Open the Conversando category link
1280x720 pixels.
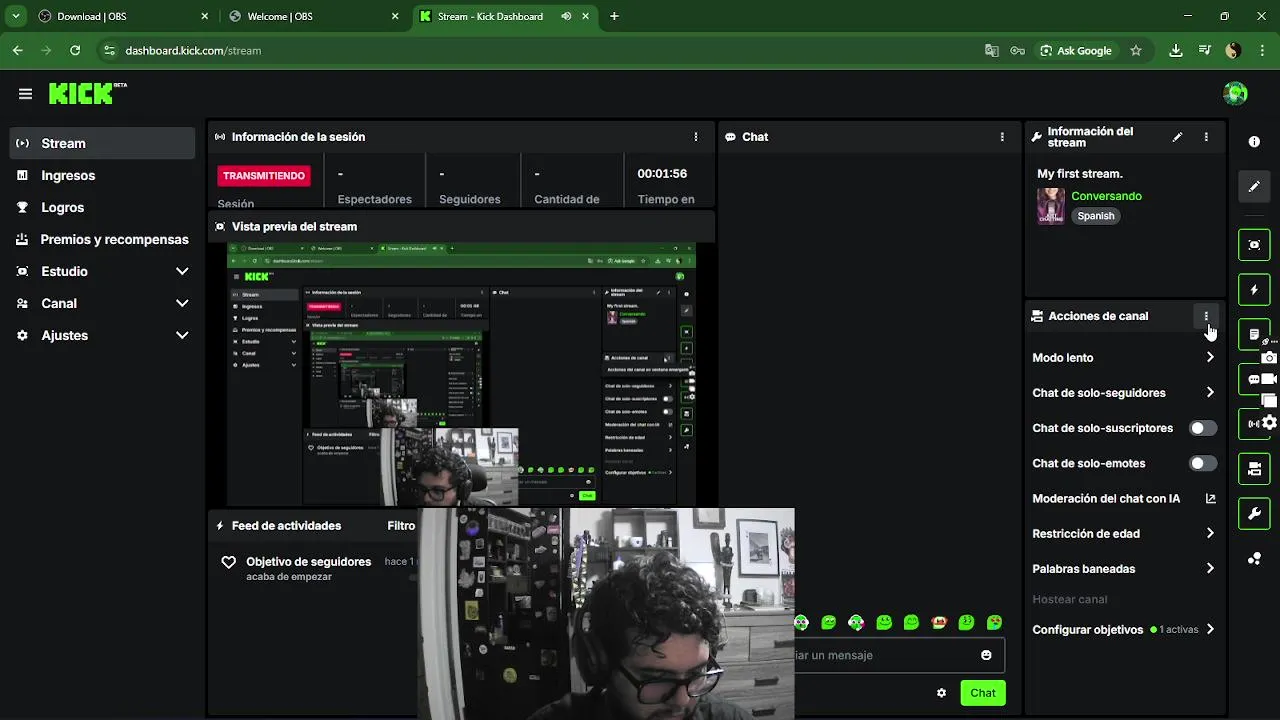[1106, 196]
